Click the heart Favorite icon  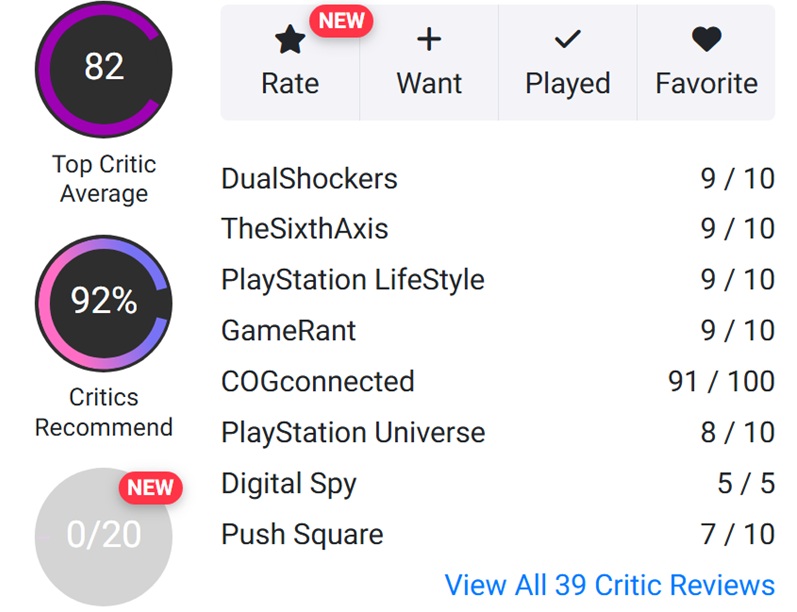pyautogui.click(x=706, y=39)
